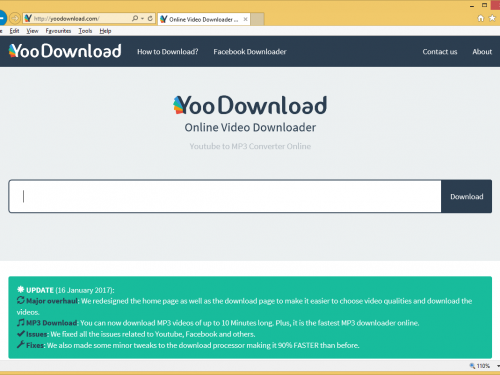Click the Major overhaul refresh icon
This screenshot has height=375, width=500.
pos(21,300)
